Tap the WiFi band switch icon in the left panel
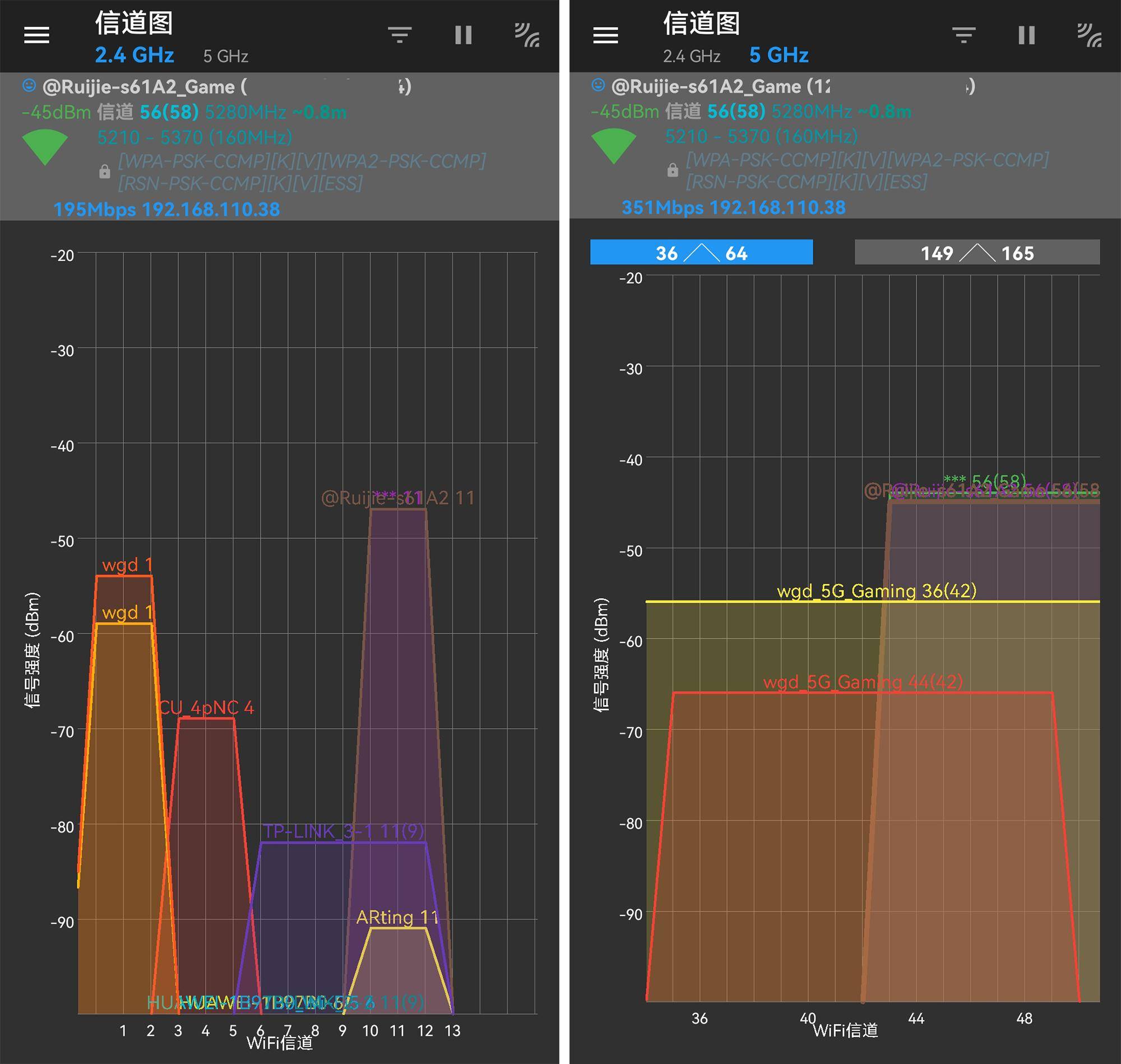The height and width of the screenshot is (1064, 1121). point(527,35)
